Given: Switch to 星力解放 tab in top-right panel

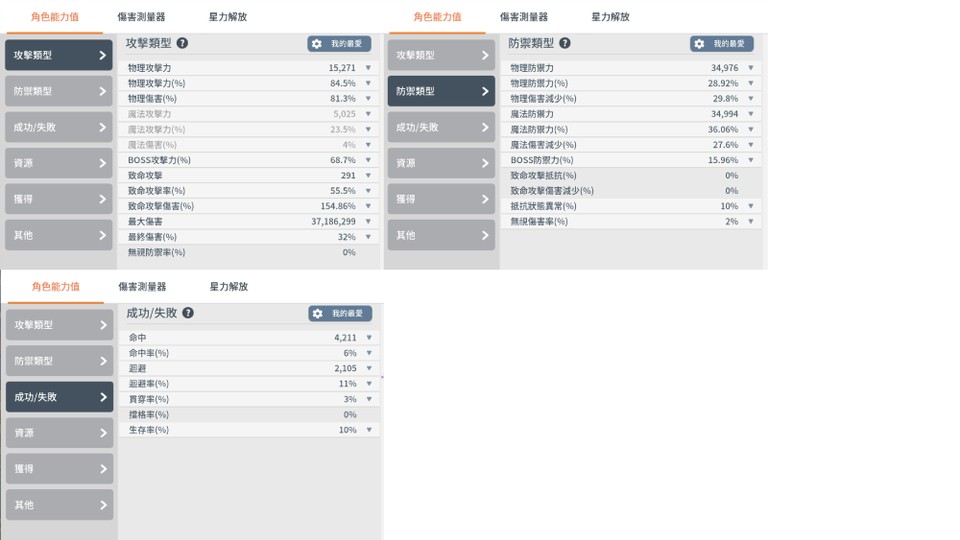Looking at the screenshot, I should pos(610,17).
